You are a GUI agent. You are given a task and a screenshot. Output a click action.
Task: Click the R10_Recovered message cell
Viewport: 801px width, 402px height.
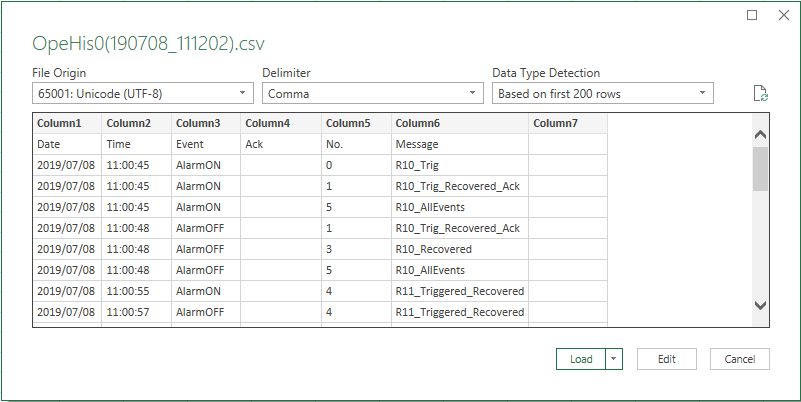coord(459,249)
